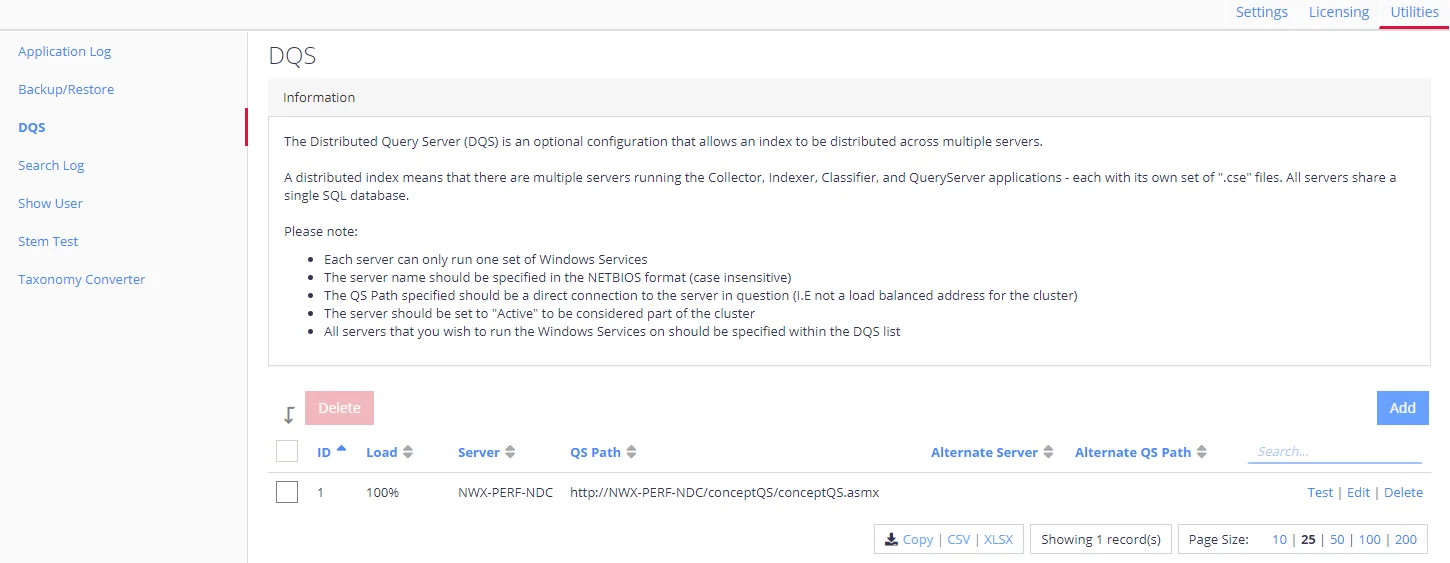1450x563 pixels.
Task: Open the Settings tab
Action: click(1261, 12)
